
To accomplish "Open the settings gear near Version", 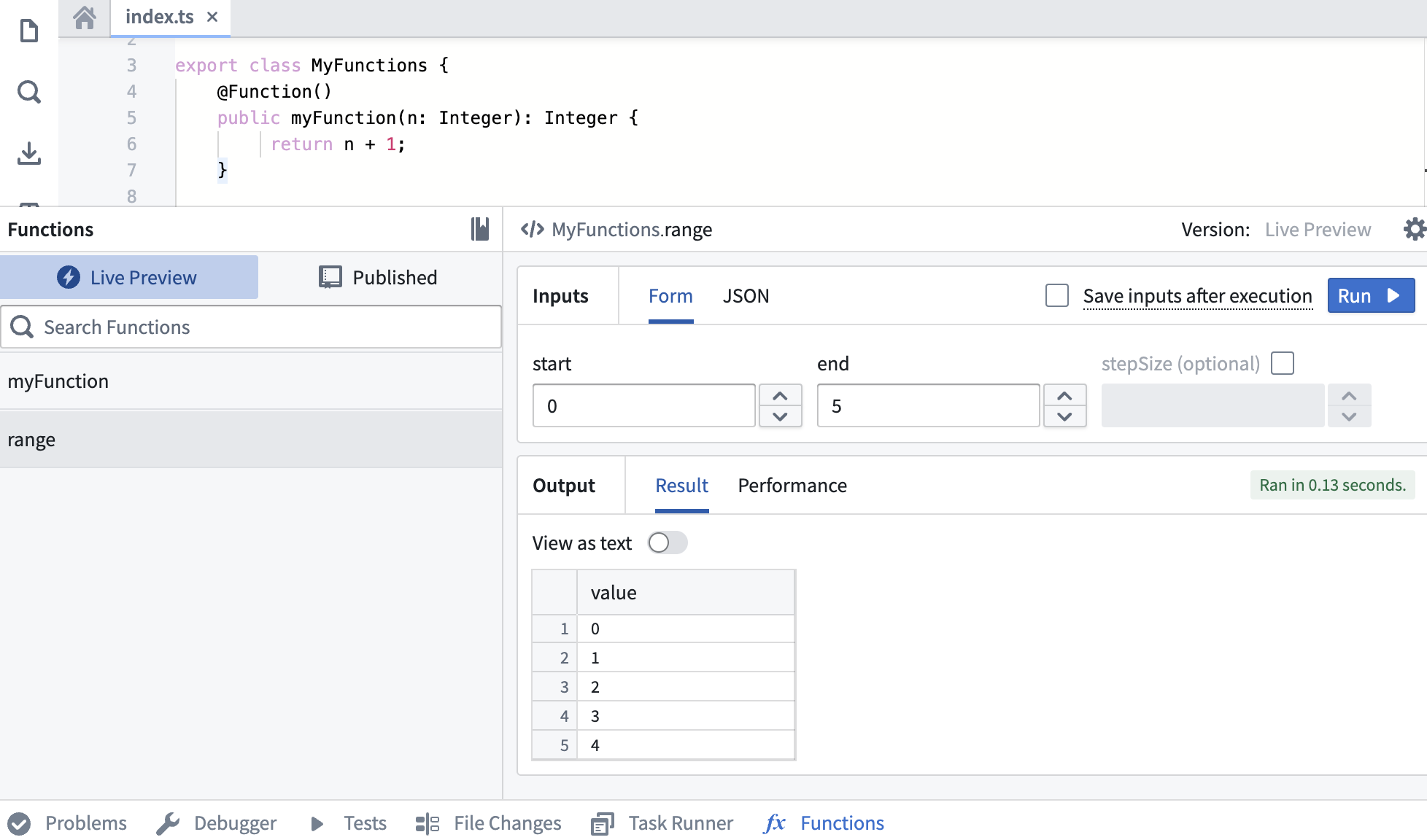I will (1414, 228).
